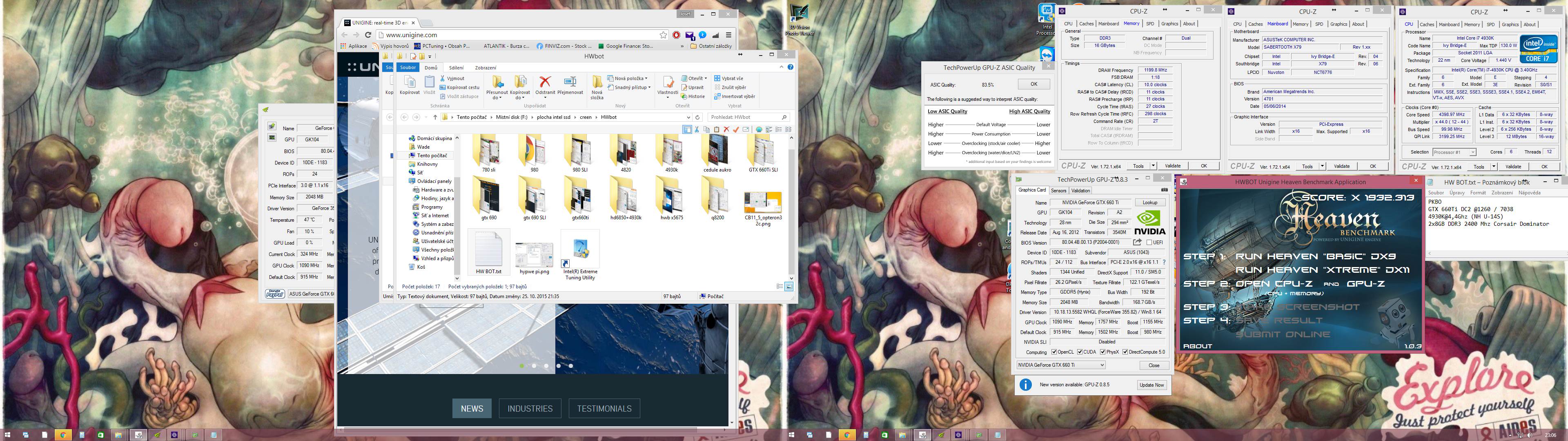Open Tools dropdown arrow in CPU-Z Mainboard window
Screen dimensions: 1568x441
click(1322, 166)
